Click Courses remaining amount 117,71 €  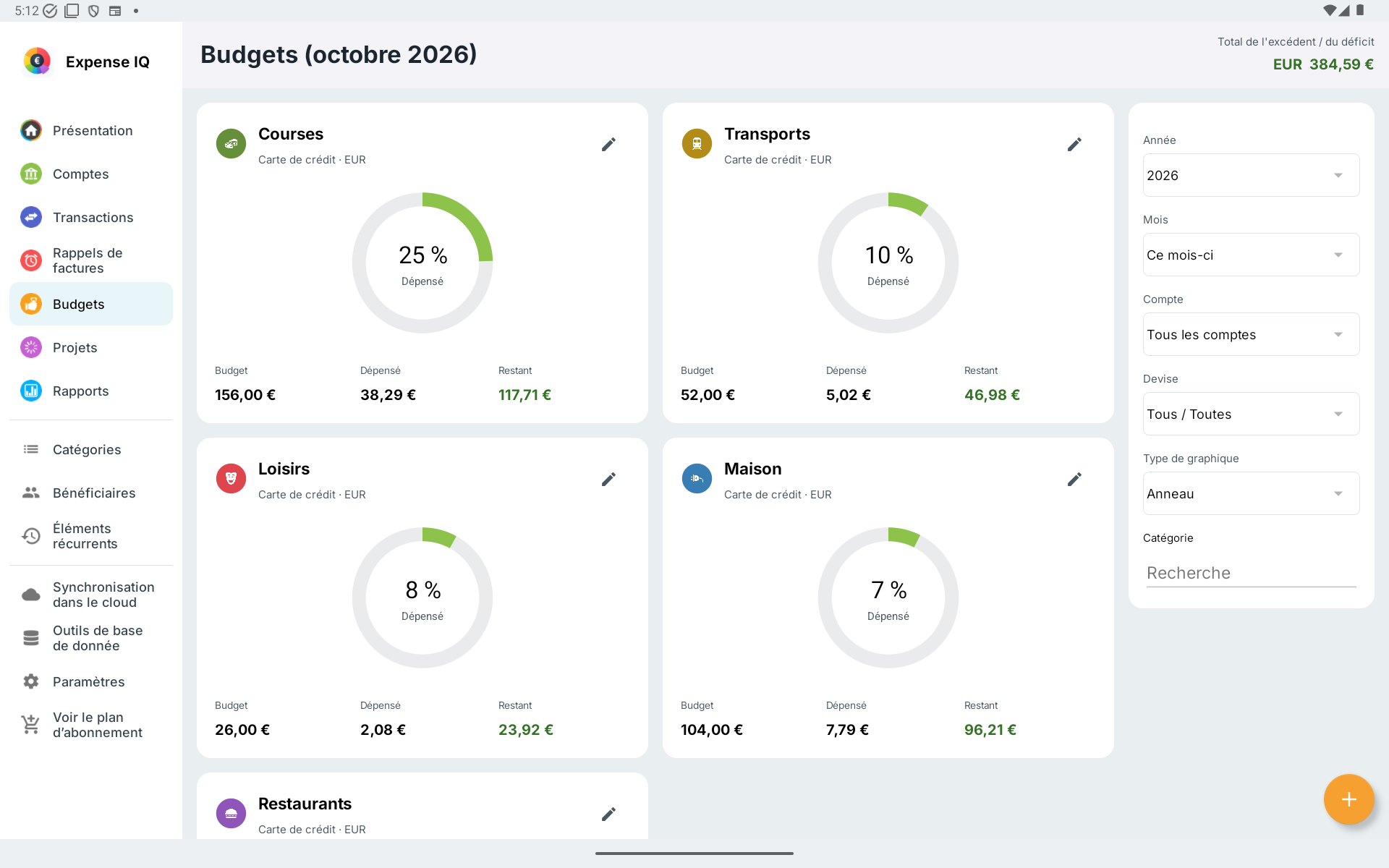click(x=524, y=395)
